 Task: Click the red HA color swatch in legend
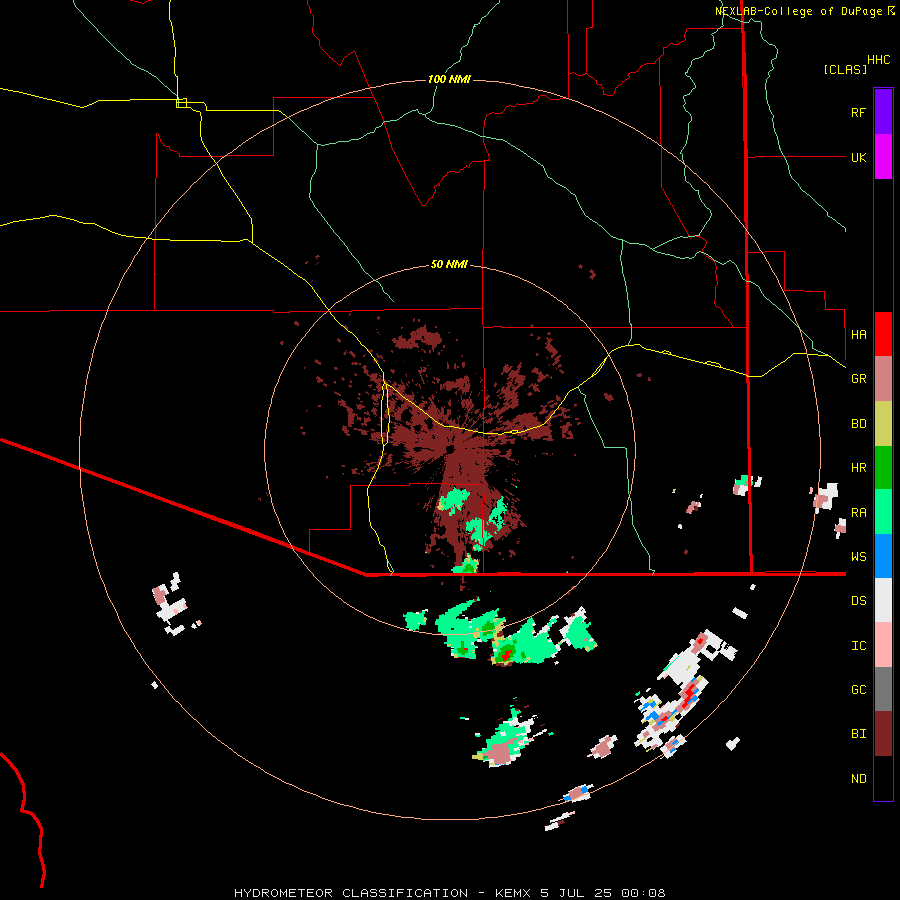tap(883, 334)
